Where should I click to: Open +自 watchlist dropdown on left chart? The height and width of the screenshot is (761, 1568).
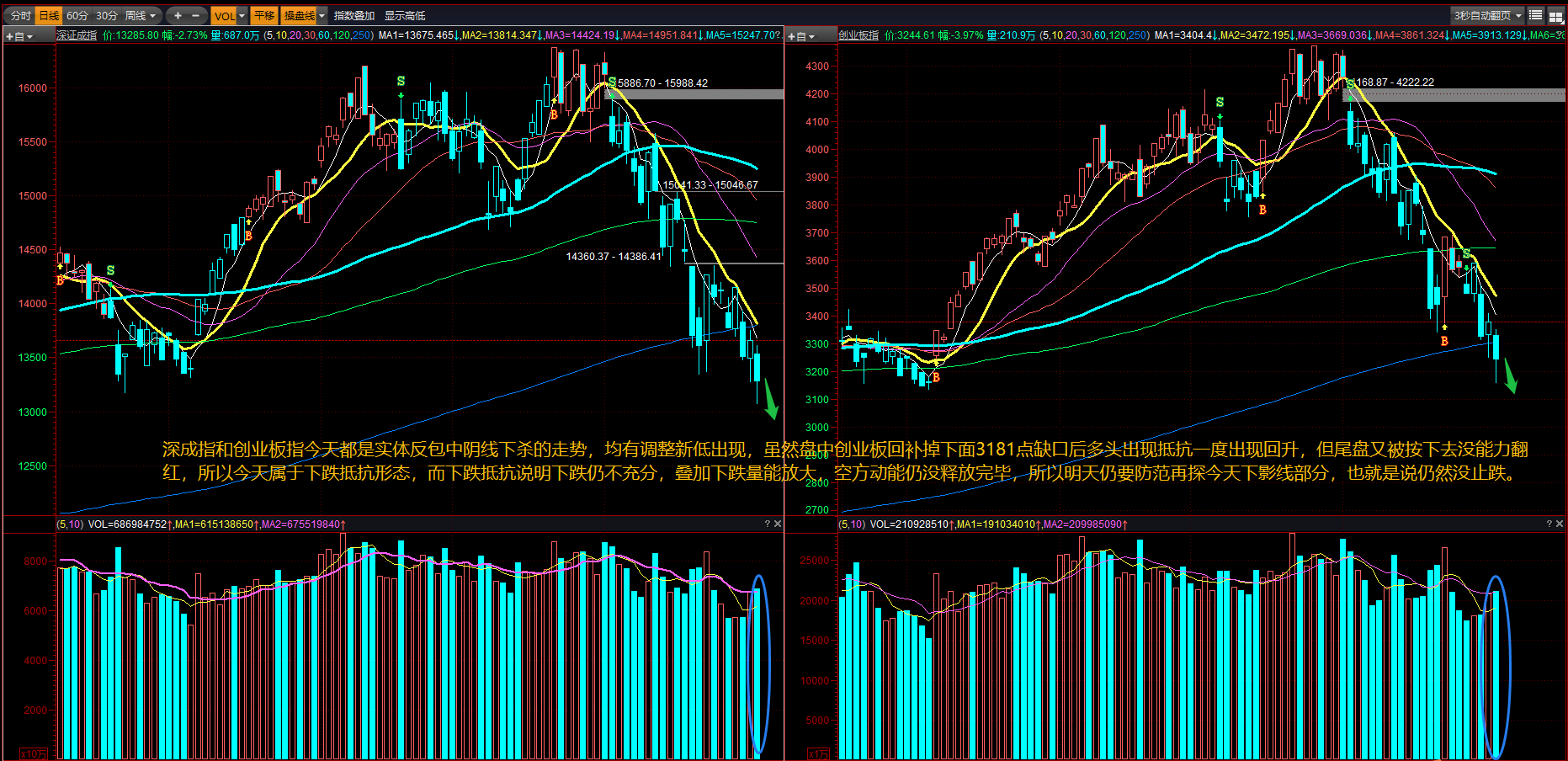[x=19, y=36]
